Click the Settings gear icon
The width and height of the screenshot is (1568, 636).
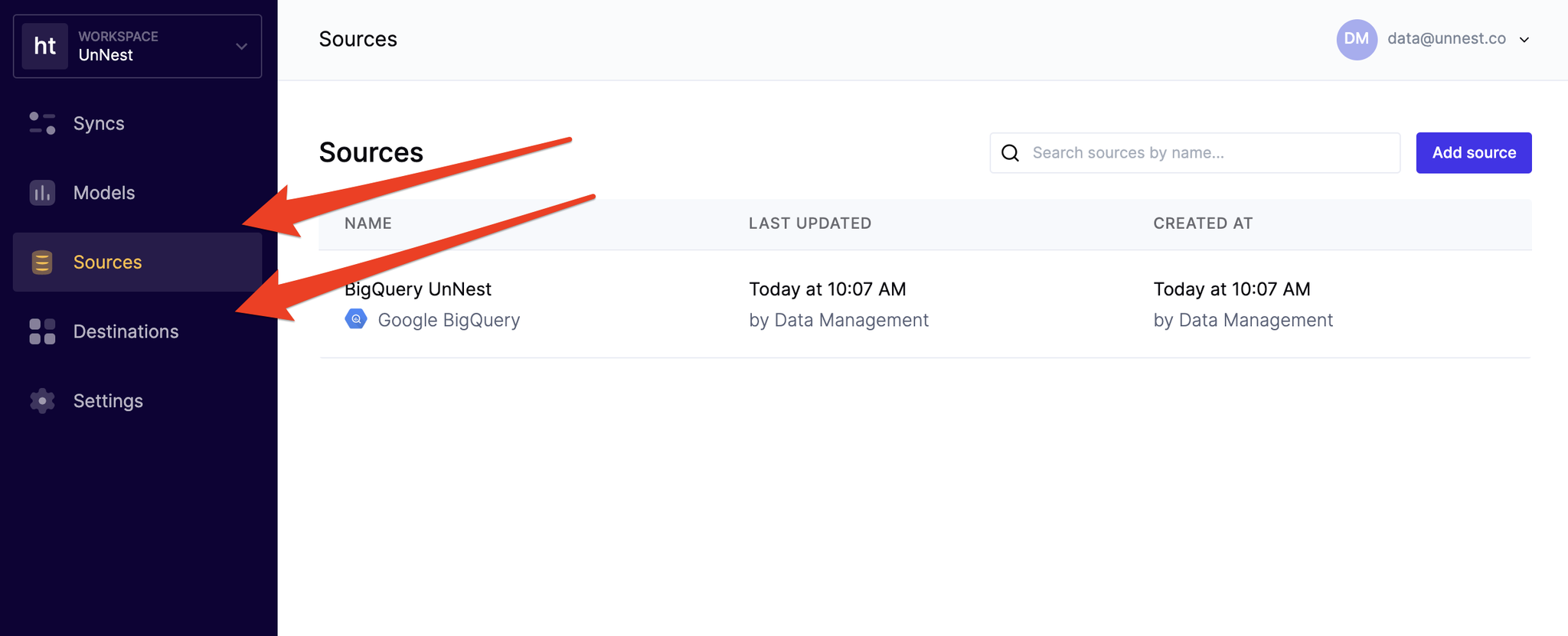pos(42,401)
